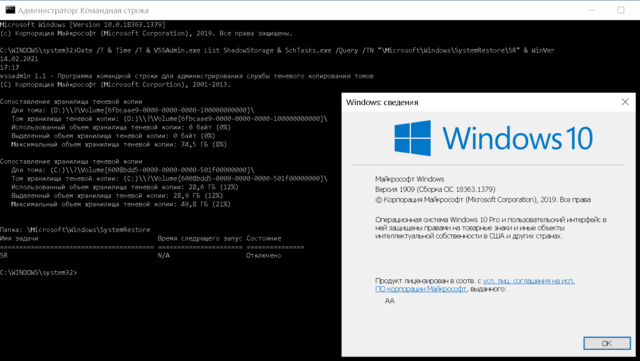
Task: Click the line with 28,6 ГБ (12%)
Action: point(124,187)
